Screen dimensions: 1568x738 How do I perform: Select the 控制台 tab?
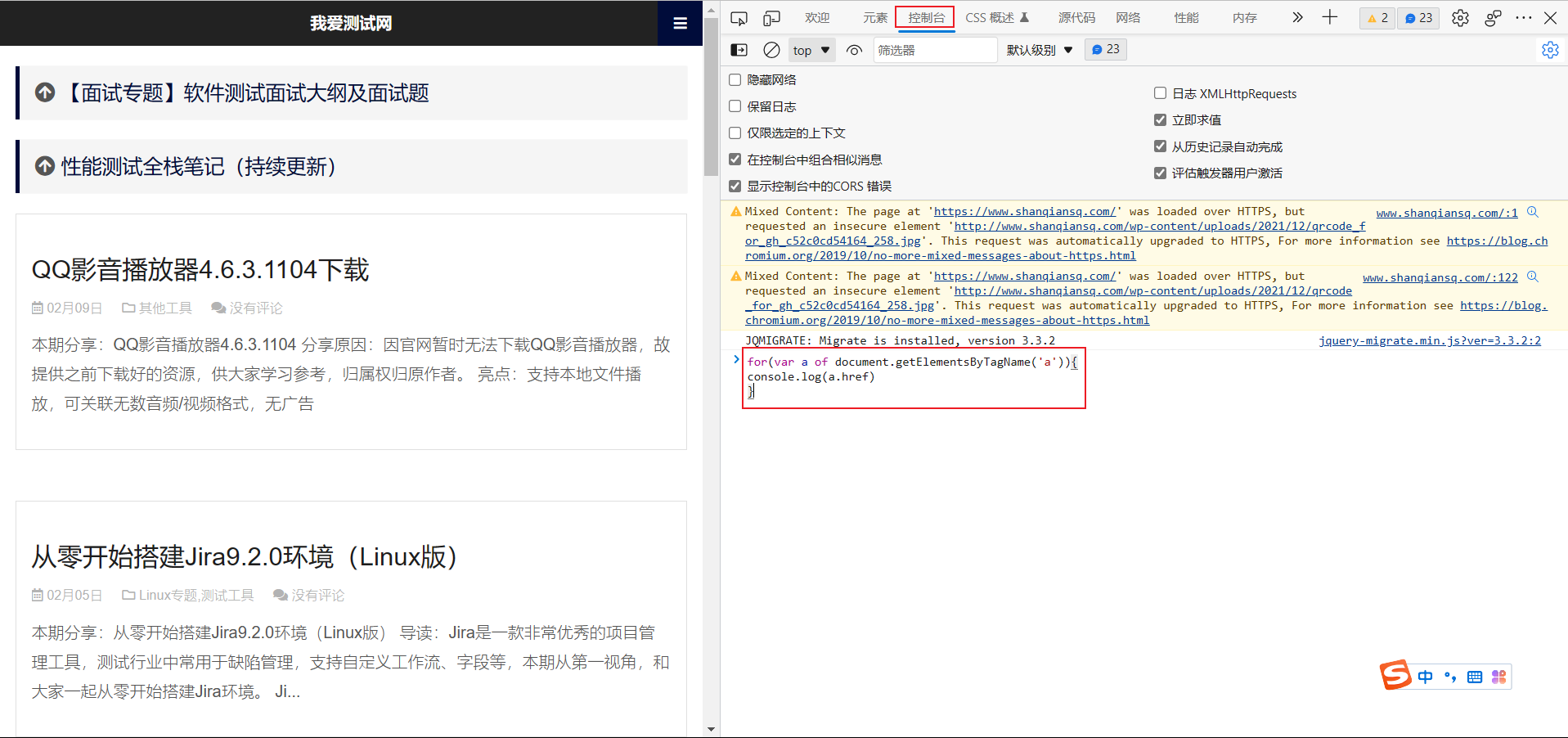pos(925,17)
